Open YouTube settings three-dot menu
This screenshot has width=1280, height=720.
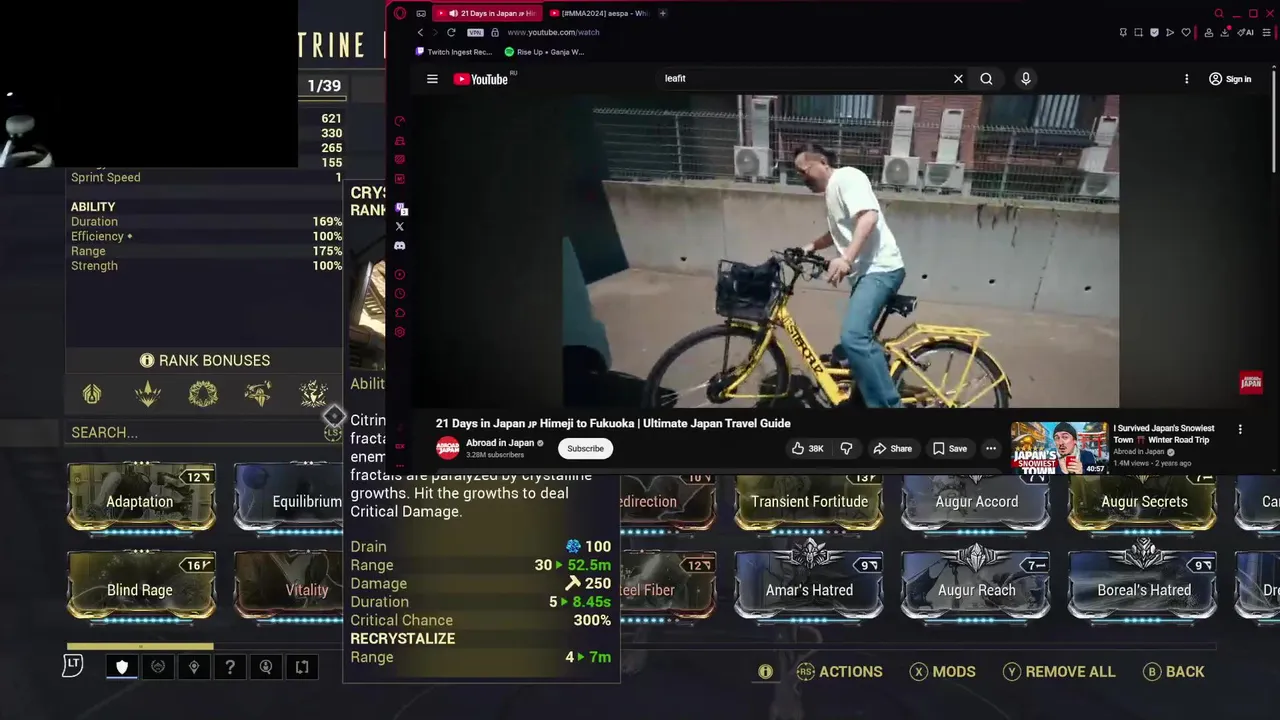point(1186,79)
